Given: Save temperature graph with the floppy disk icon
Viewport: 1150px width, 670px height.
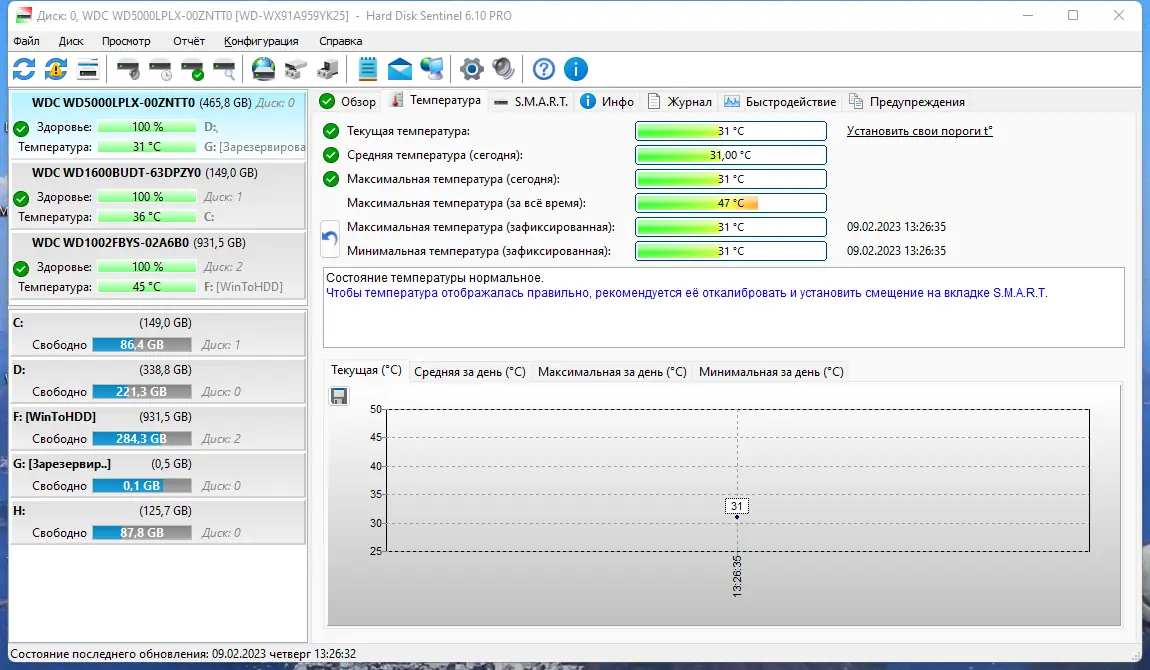Looking at the screenshot, I should pyautogui.click(x=339, y=396).
